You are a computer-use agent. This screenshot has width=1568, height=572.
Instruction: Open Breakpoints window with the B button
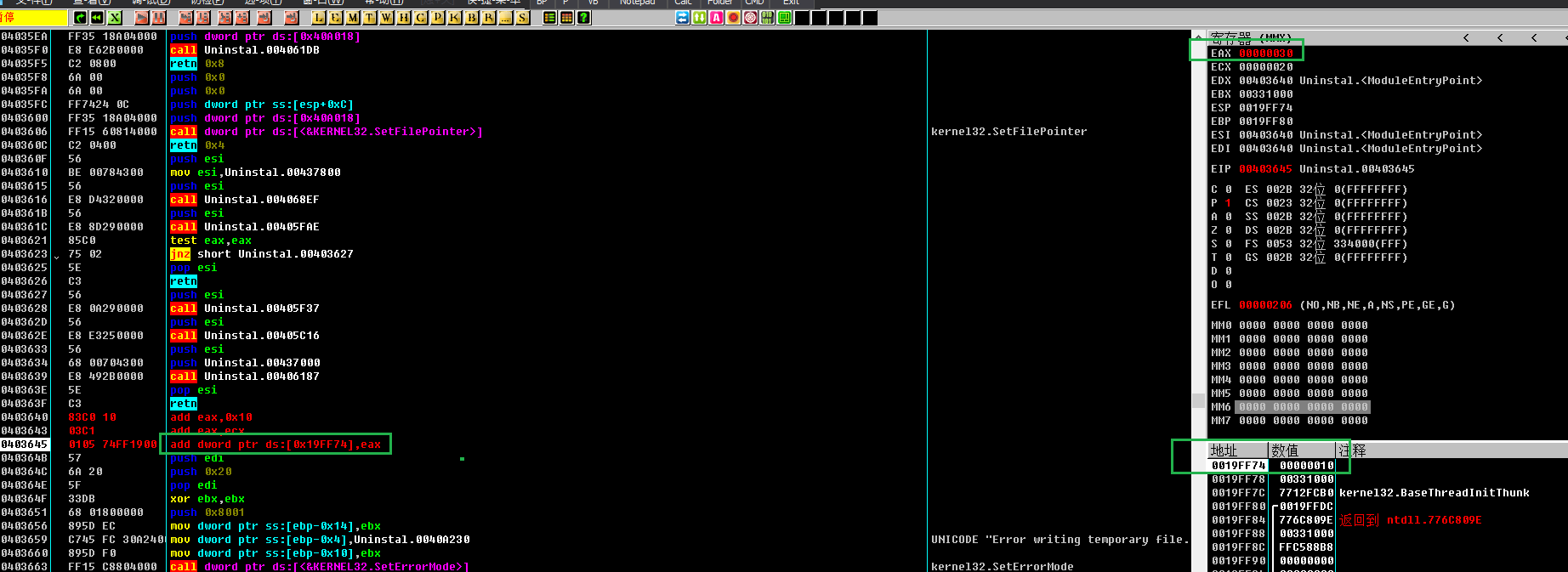[x=472, y=18]
